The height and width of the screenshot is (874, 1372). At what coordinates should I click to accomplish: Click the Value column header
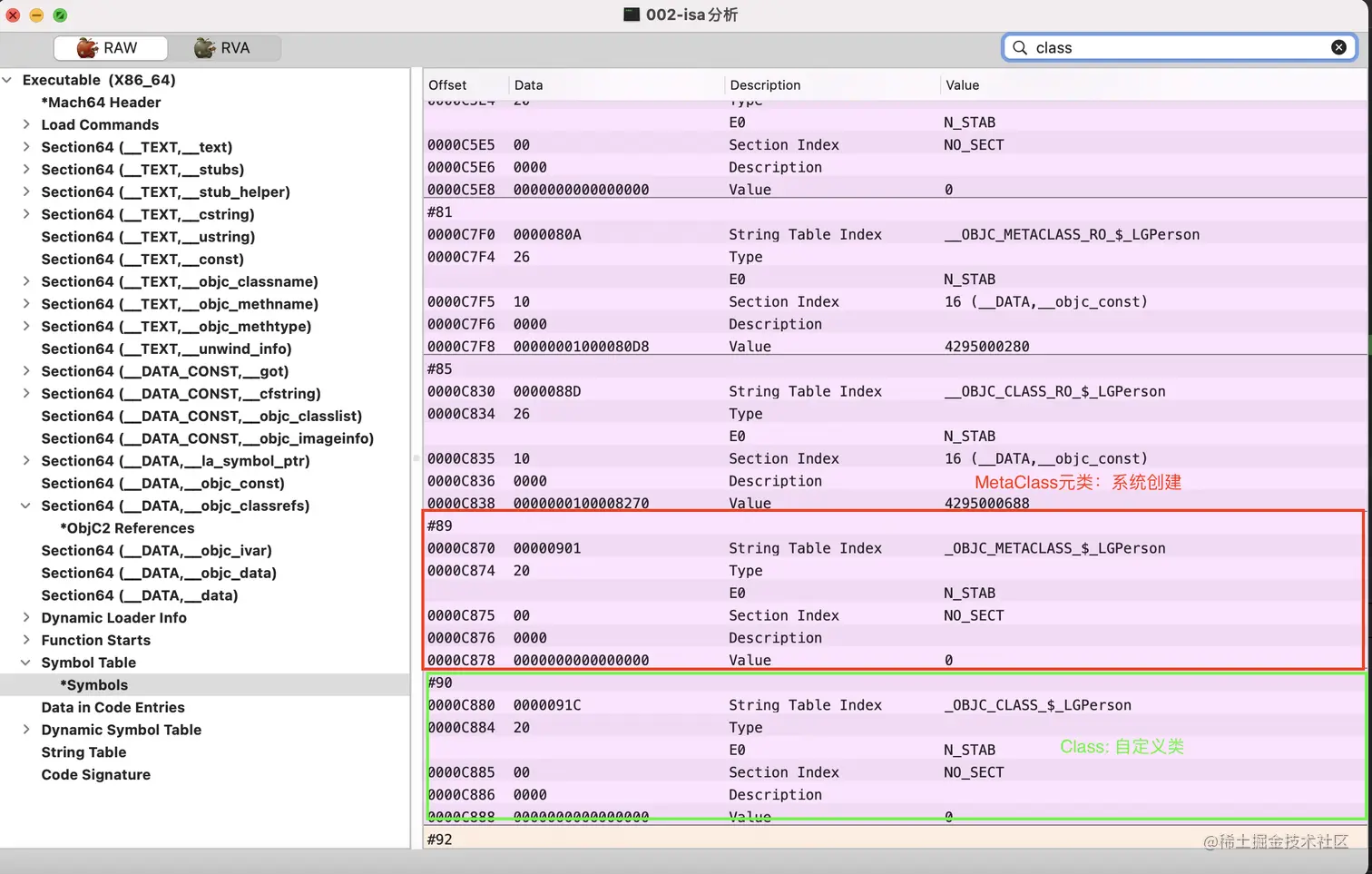[962, 85]
